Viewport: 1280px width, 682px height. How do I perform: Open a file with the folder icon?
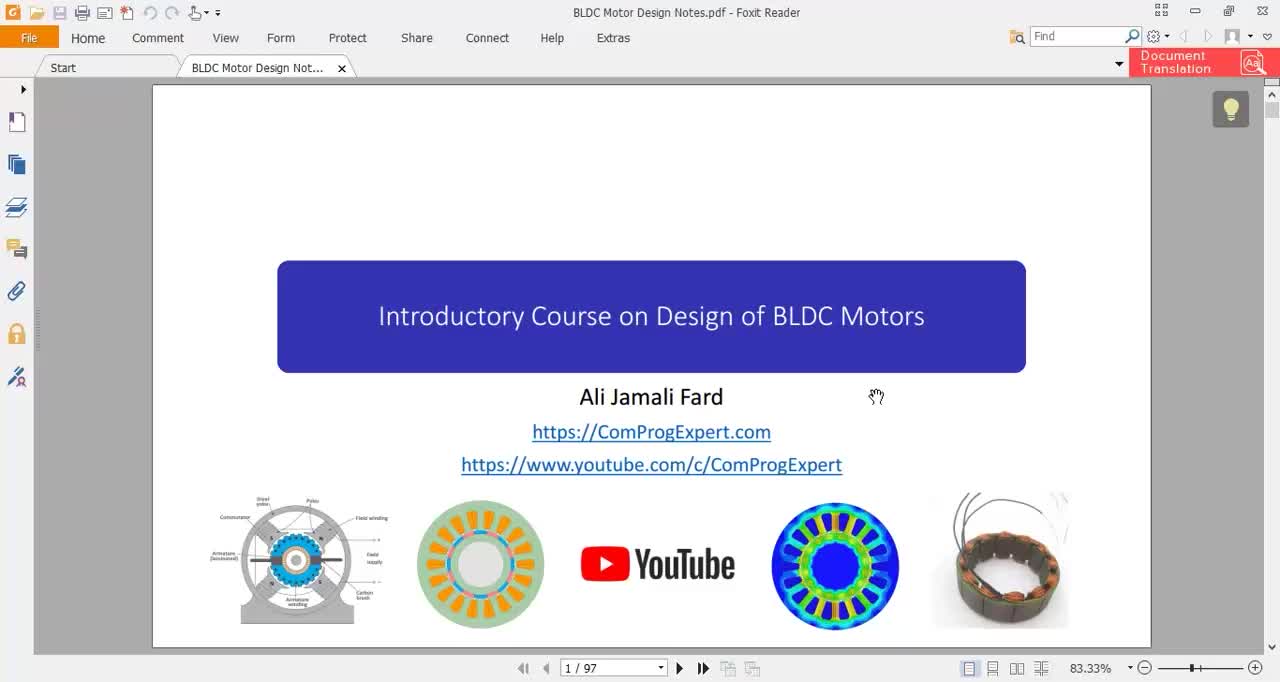(x=36, y=13)
